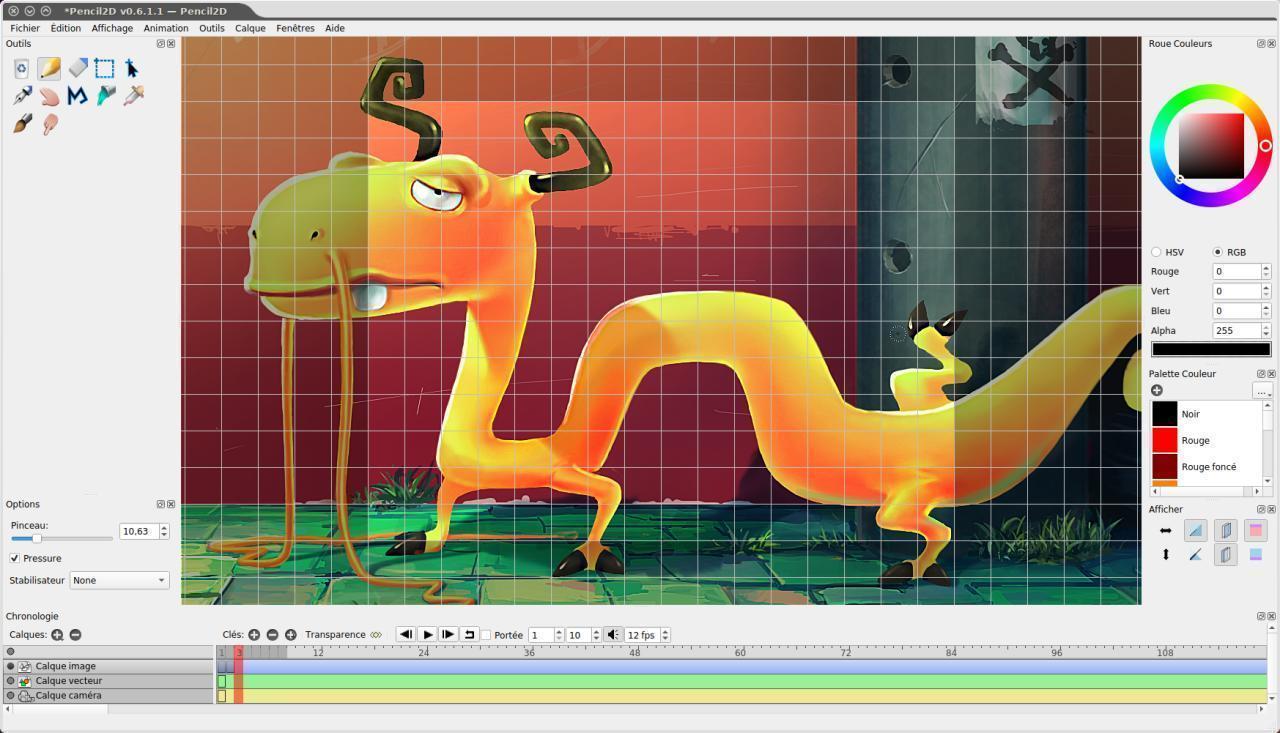Float the Roue Couleurs panel
This screenshot has height=733, width=1280.
coord(1261,44)
